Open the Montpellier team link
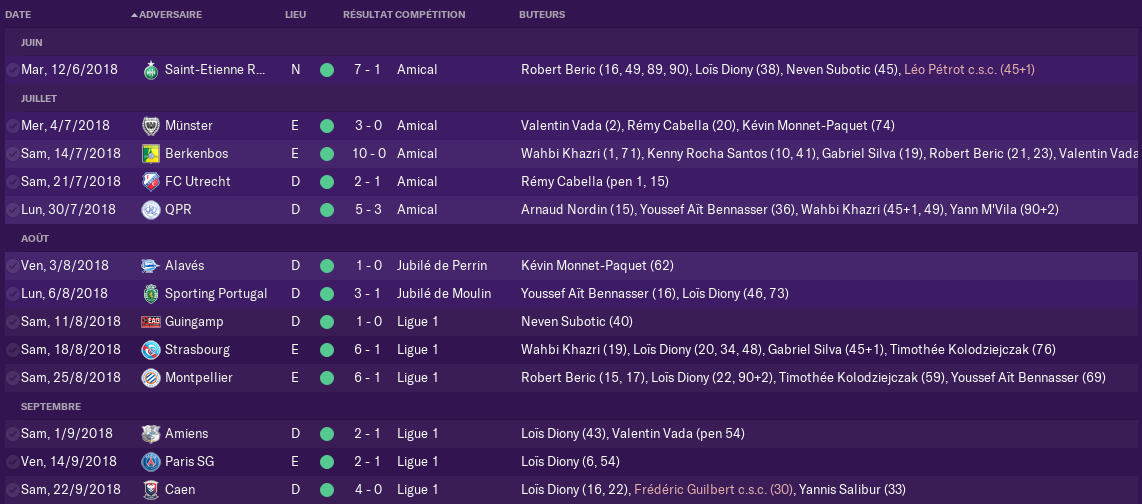 click(199, 377)
